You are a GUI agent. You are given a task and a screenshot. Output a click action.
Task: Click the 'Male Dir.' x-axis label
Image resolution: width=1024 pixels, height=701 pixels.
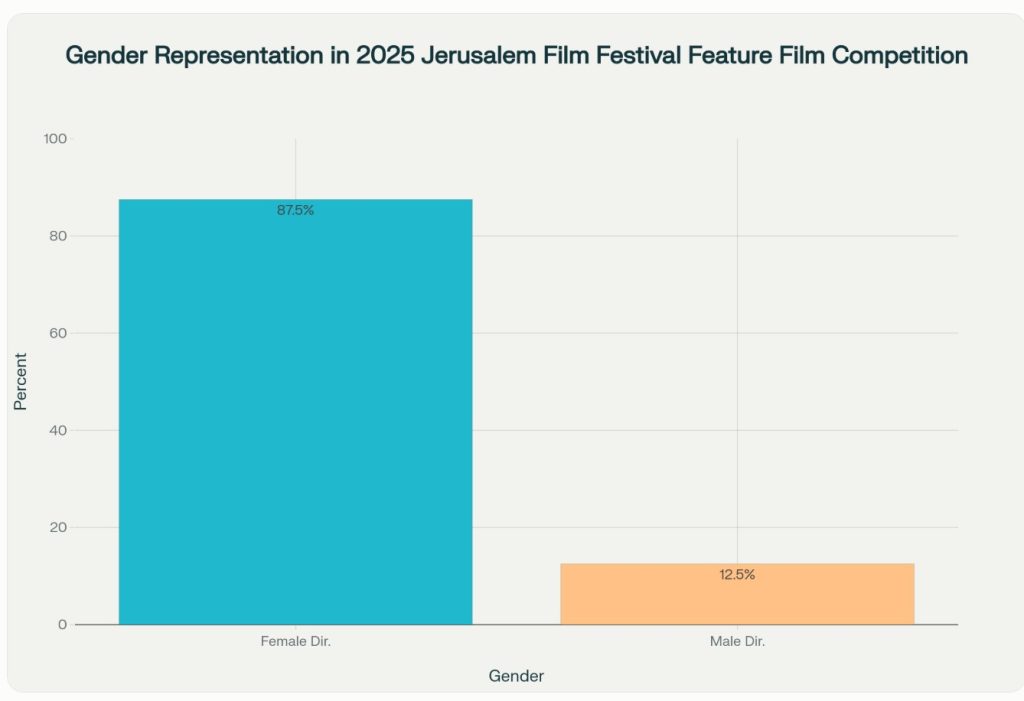[x=737, y=641]
